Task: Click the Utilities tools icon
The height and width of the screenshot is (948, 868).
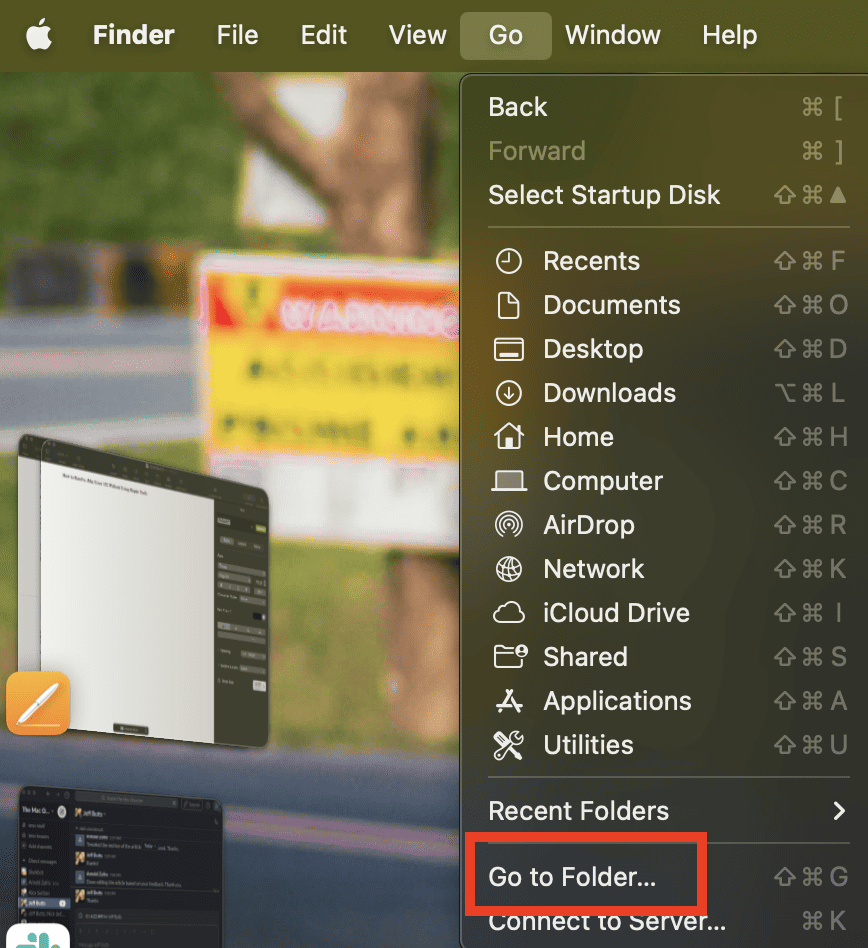Action: 509,745
